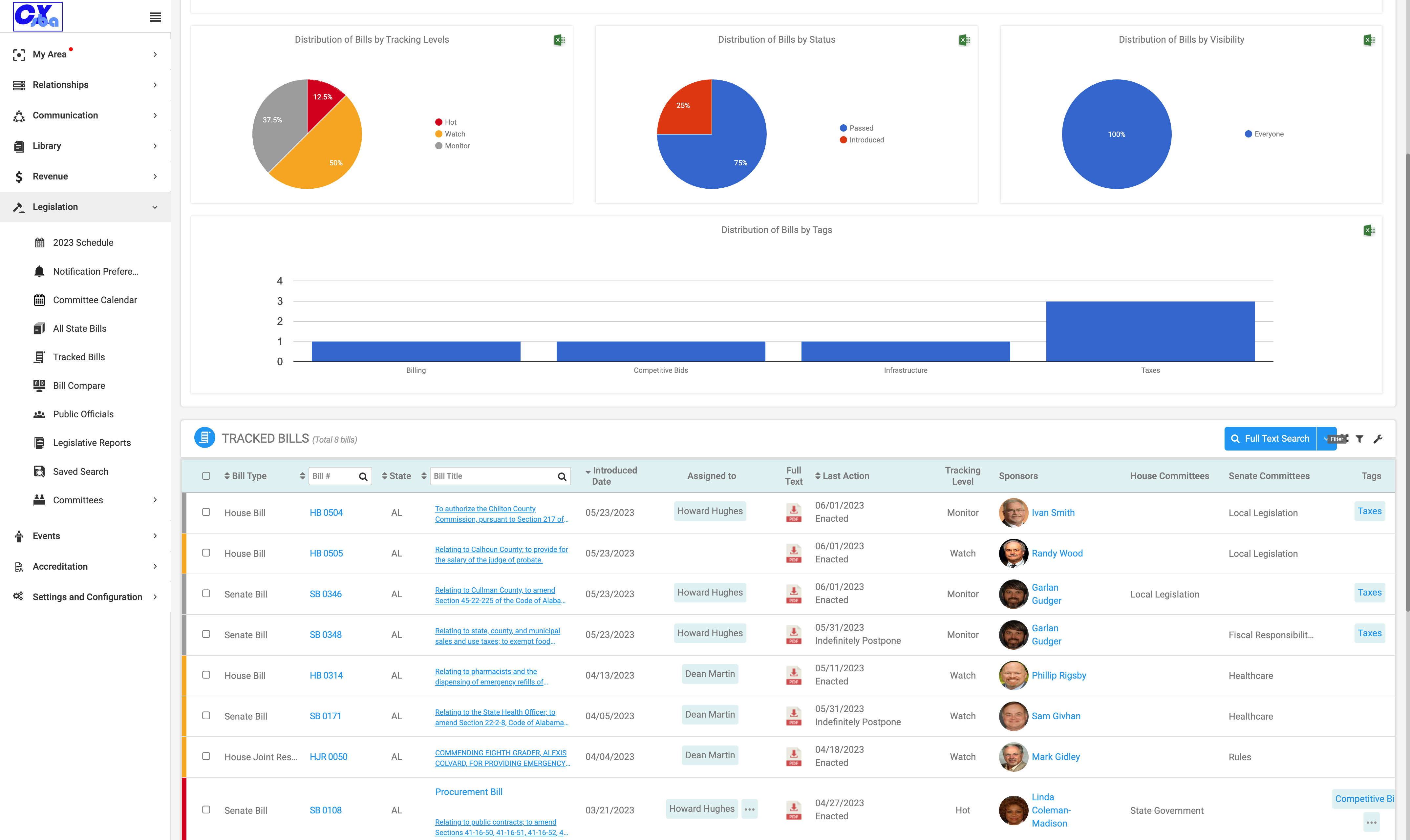
Task: Export Bills by Visibility chart to Excel
Action: coord(1369,40)
